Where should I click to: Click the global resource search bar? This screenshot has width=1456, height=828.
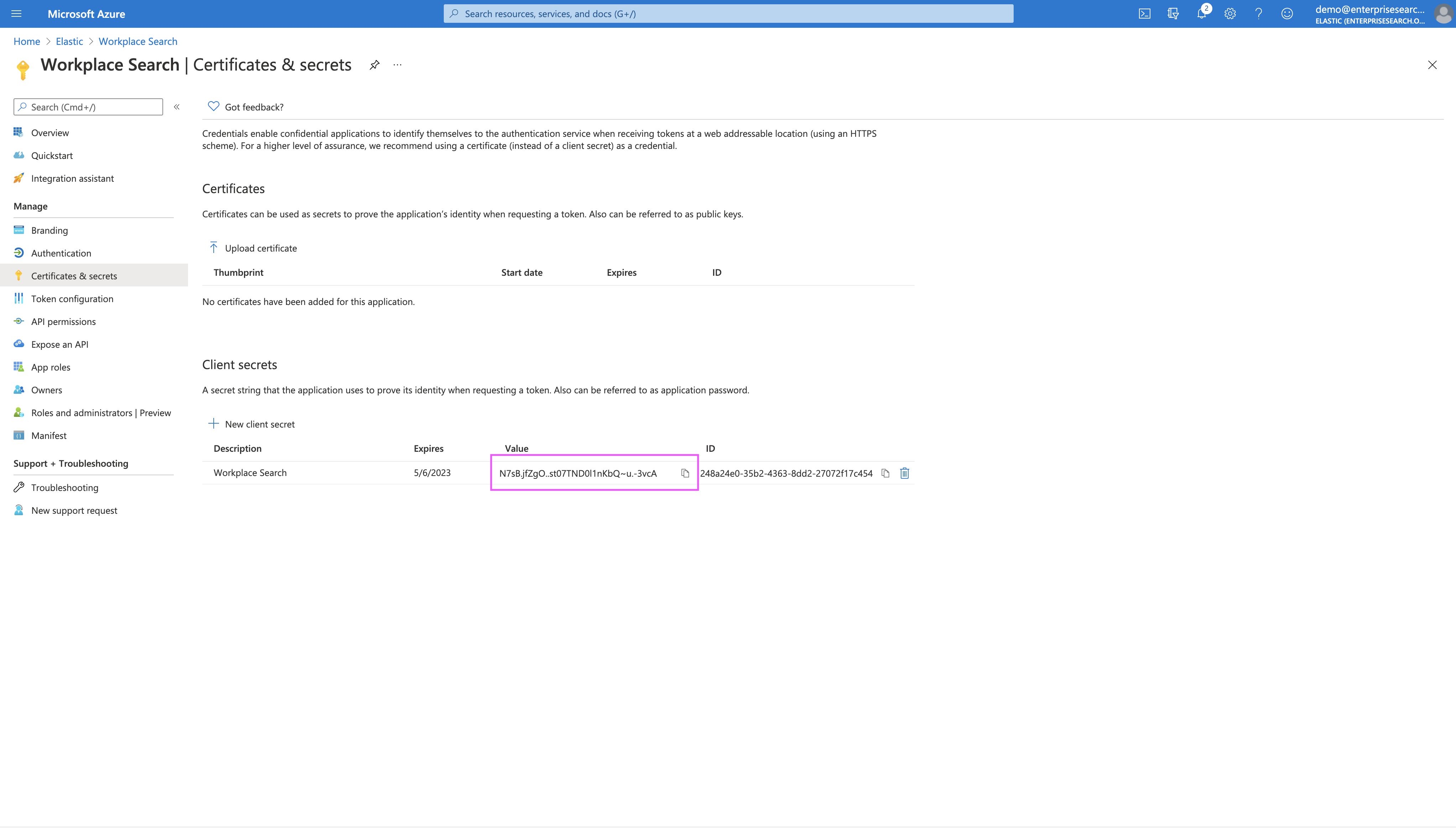(x=728, y=14)
